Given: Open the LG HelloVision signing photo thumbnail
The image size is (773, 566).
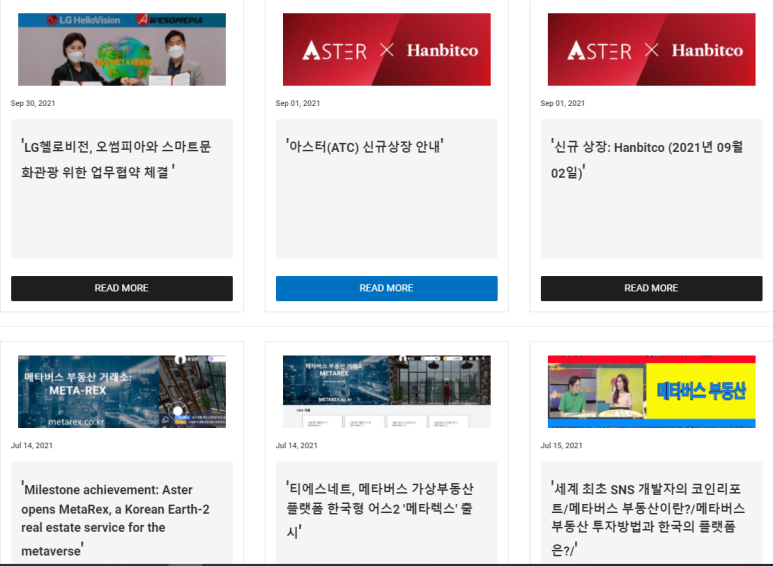Looking at the screenshot, I should 122,49.
